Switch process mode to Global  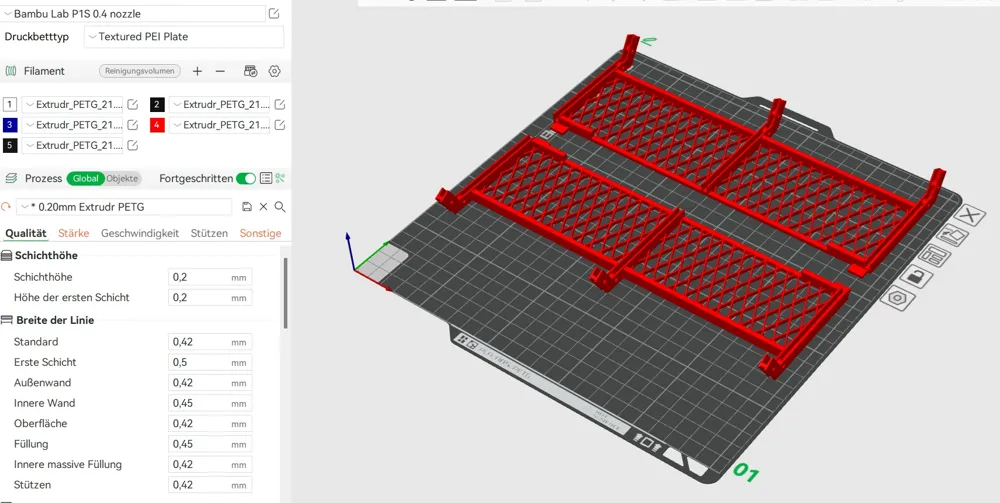point(85,179)
